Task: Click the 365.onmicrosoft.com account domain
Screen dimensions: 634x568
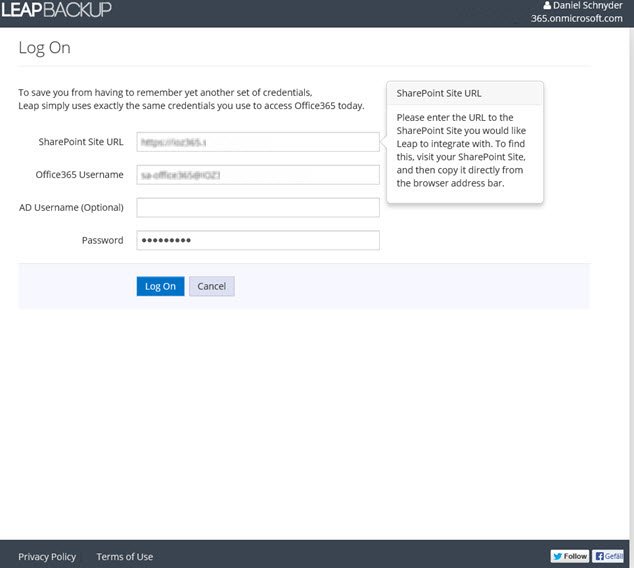Action: tap(577, 18)
